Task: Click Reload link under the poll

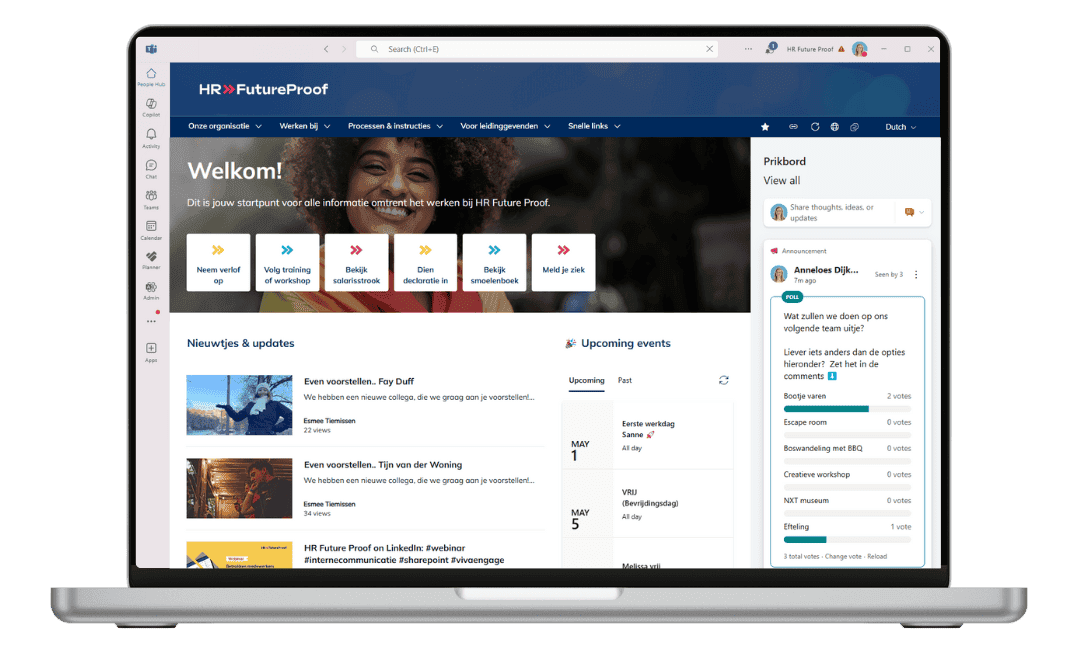Action: click(877, 556)
